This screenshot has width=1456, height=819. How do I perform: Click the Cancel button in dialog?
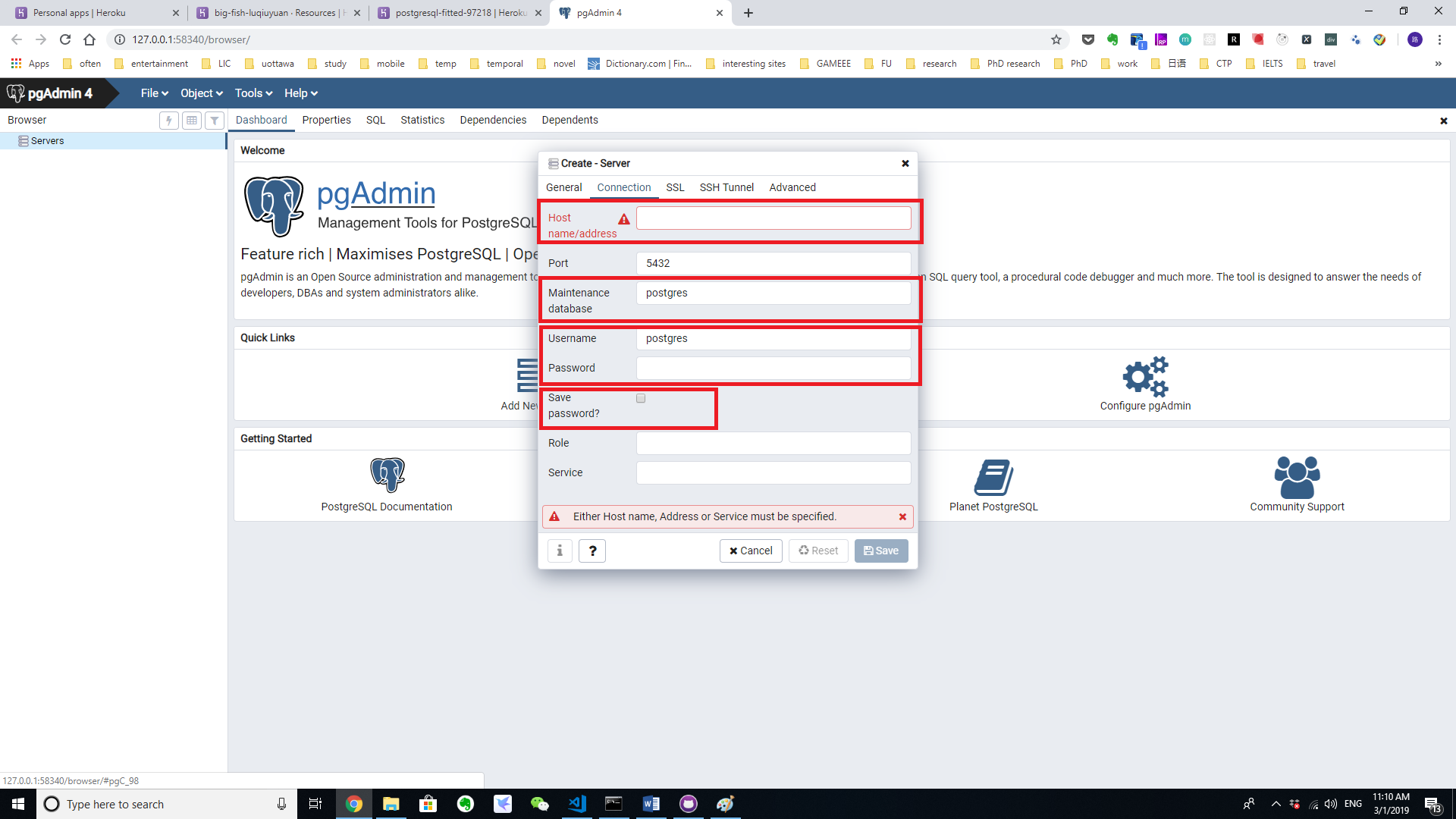point(751,551)
